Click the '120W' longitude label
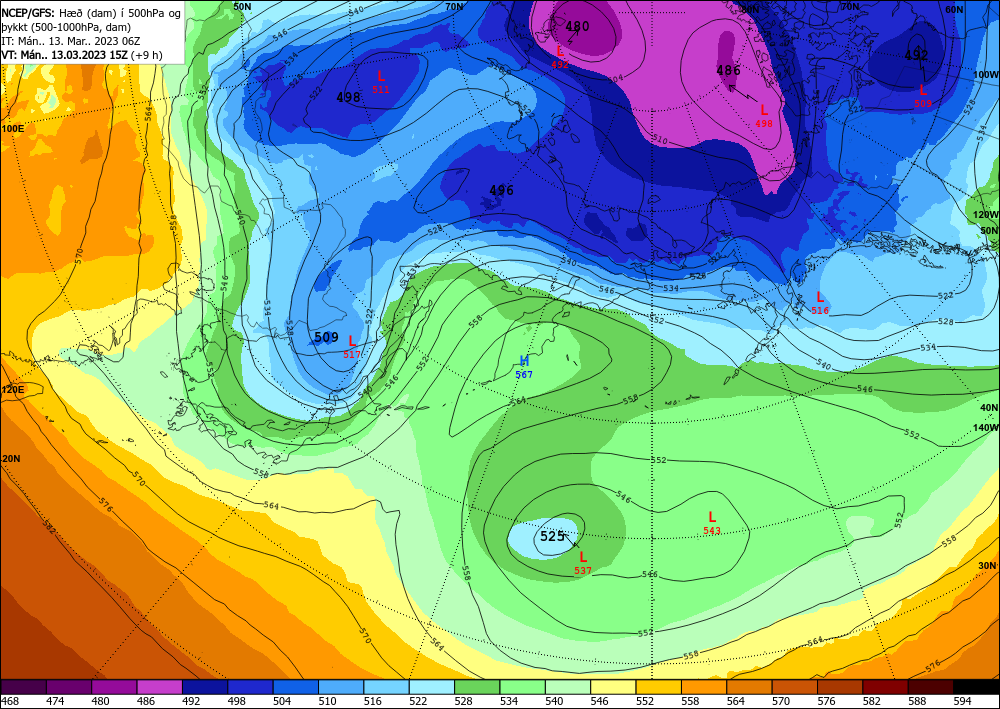 coord(986,215)
